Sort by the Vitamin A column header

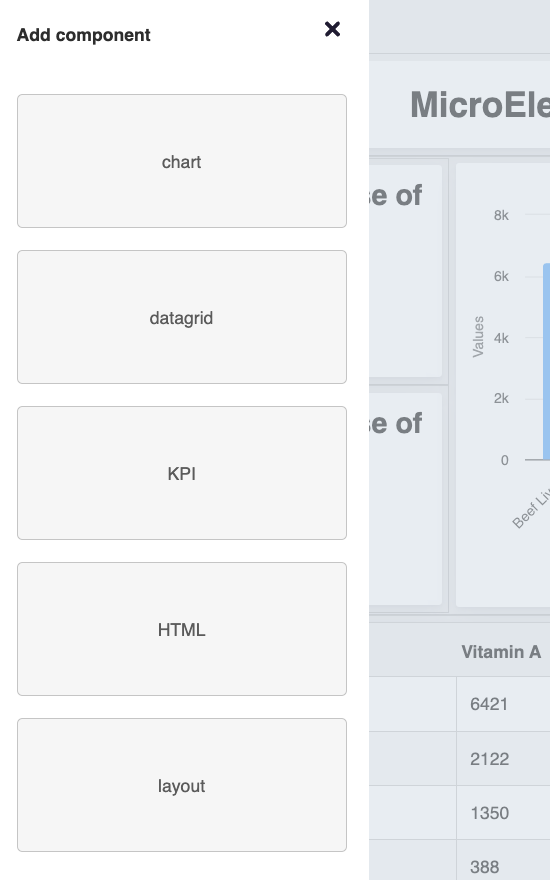[x=501, y=652]
